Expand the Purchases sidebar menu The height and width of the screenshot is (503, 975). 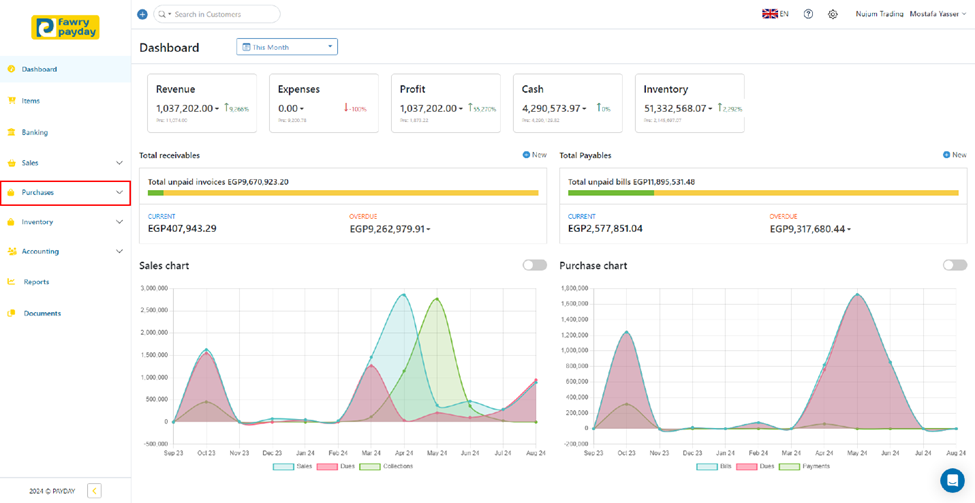click(x=65, y=192)
